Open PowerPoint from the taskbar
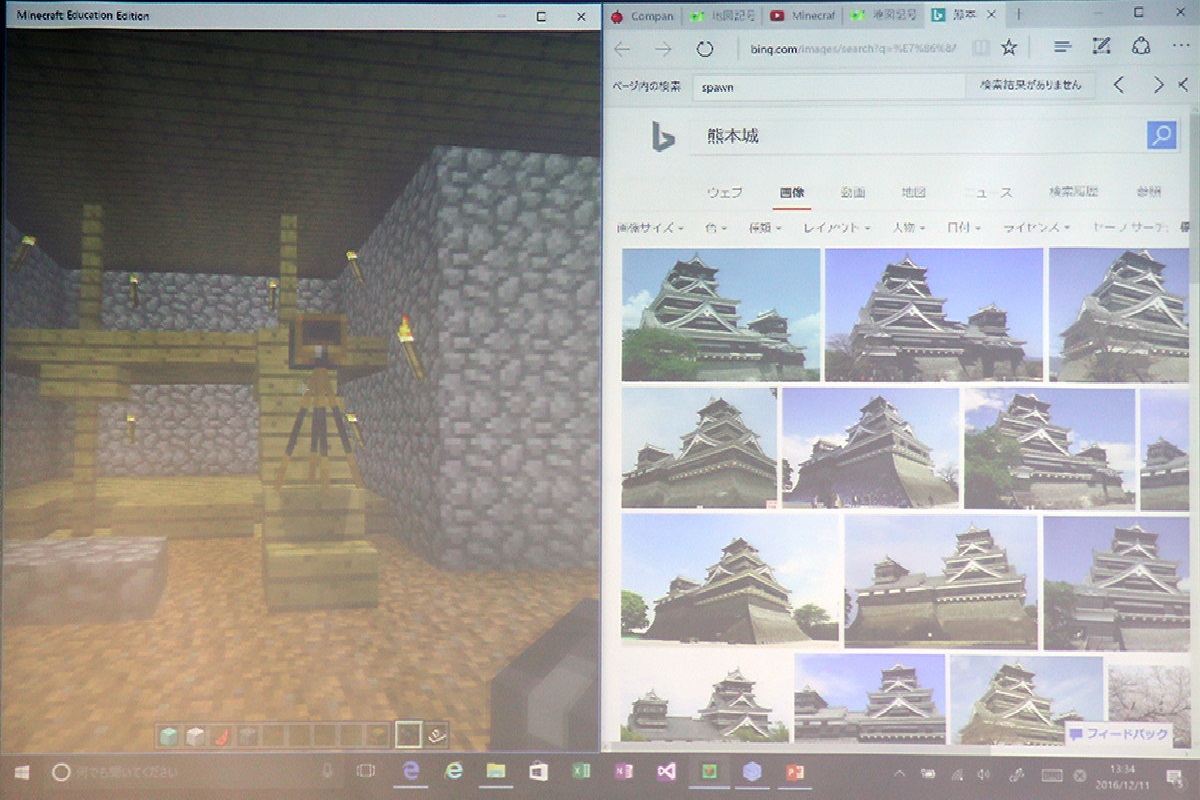Image resolution: width=1200 pixels, height=800 pixels. (796, 772)
